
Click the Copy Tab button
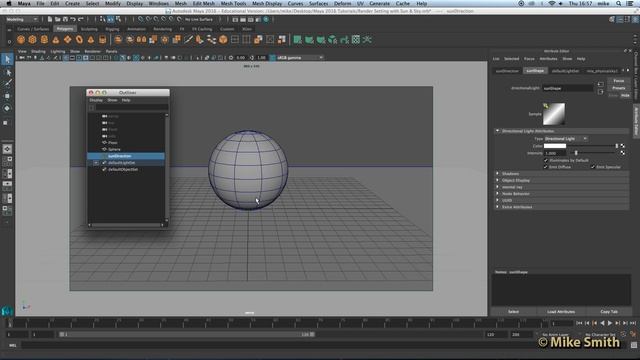click(609, 311)
